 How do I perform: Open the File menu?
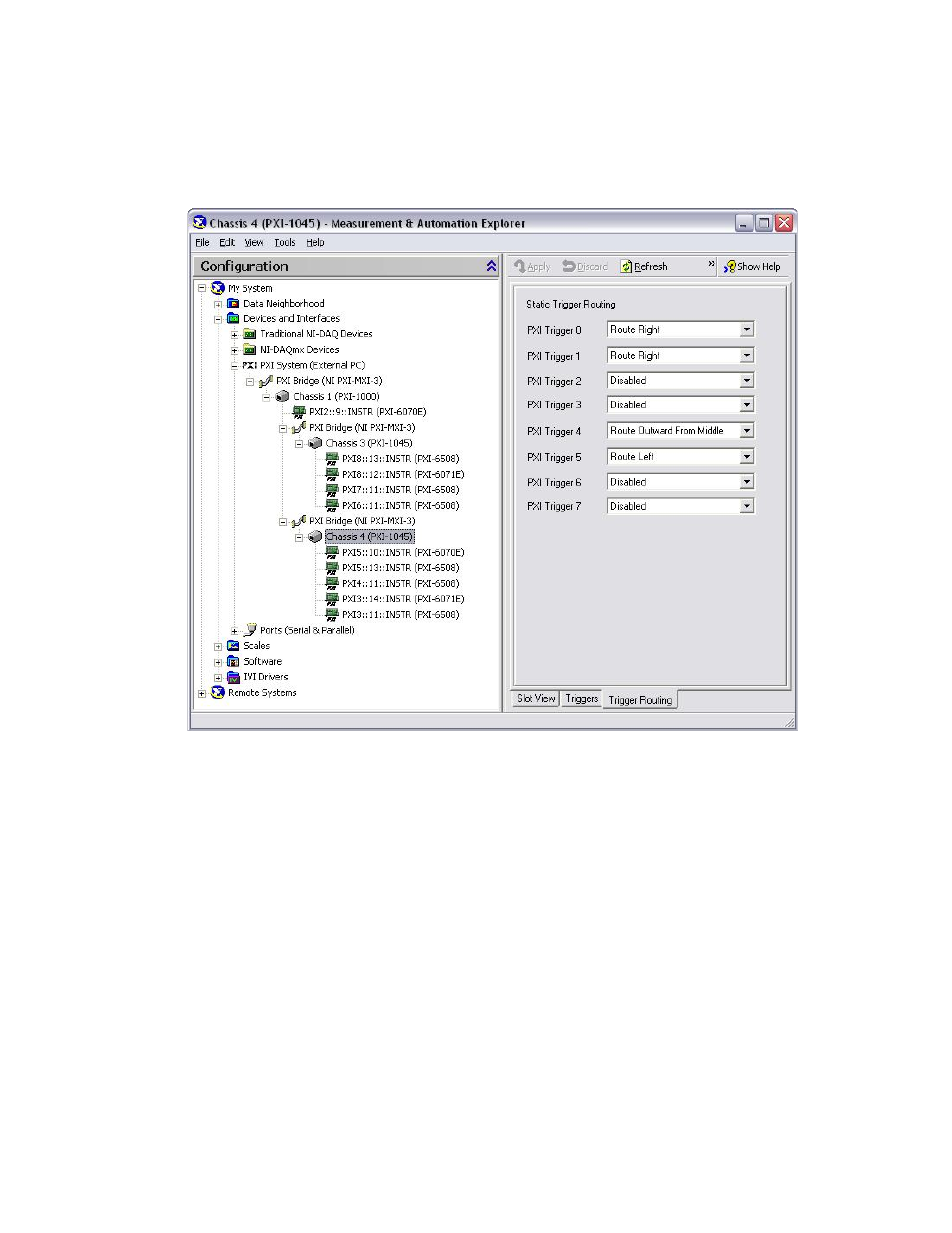[x=202, y=242]
